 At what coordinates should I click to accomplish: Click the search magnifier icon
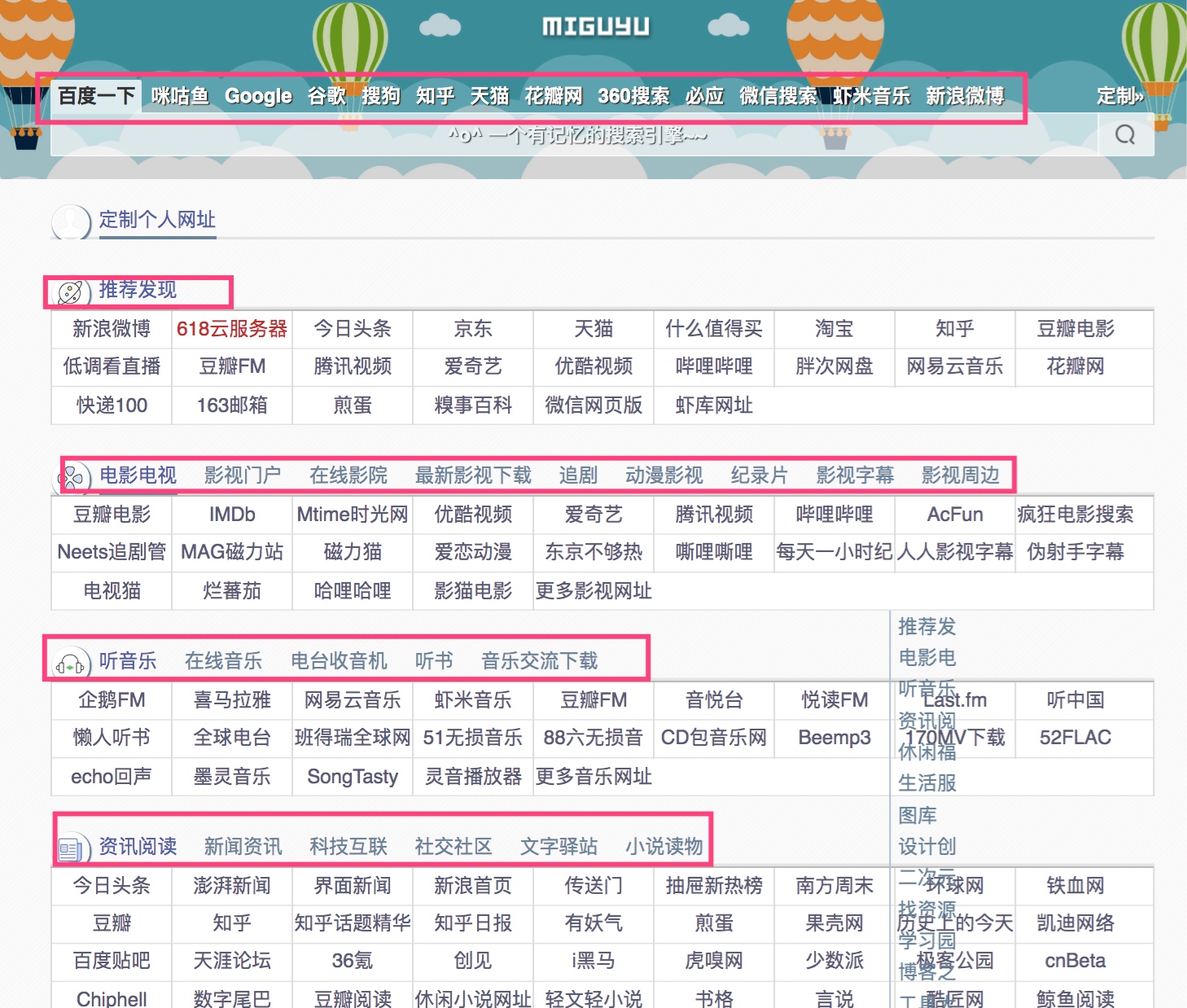pos(1125,134)
